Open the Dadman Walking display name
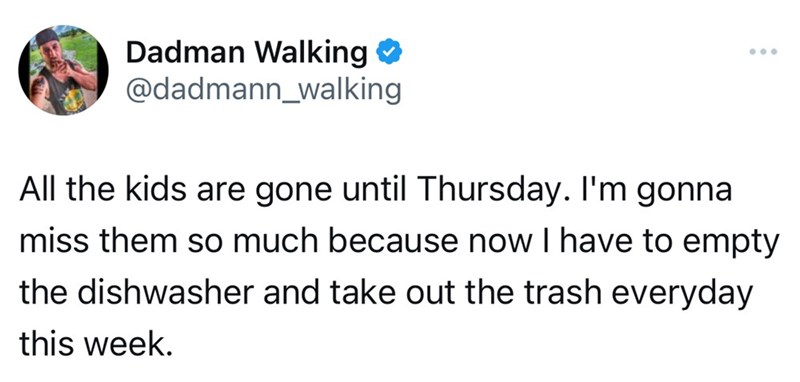Viewport: 800px width, 382px height. (246, 54)
